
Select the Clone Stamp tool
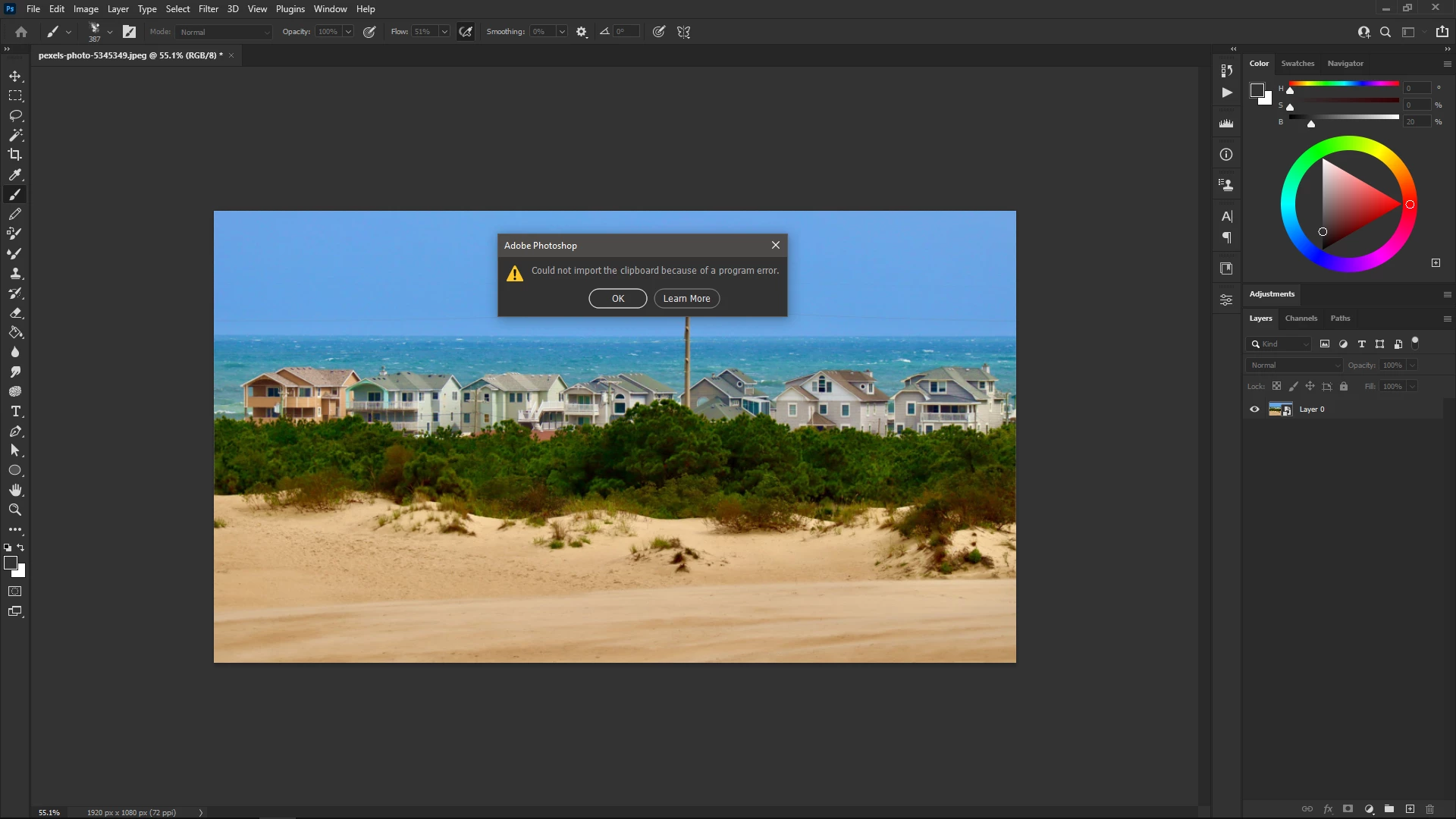click(15, 274)
